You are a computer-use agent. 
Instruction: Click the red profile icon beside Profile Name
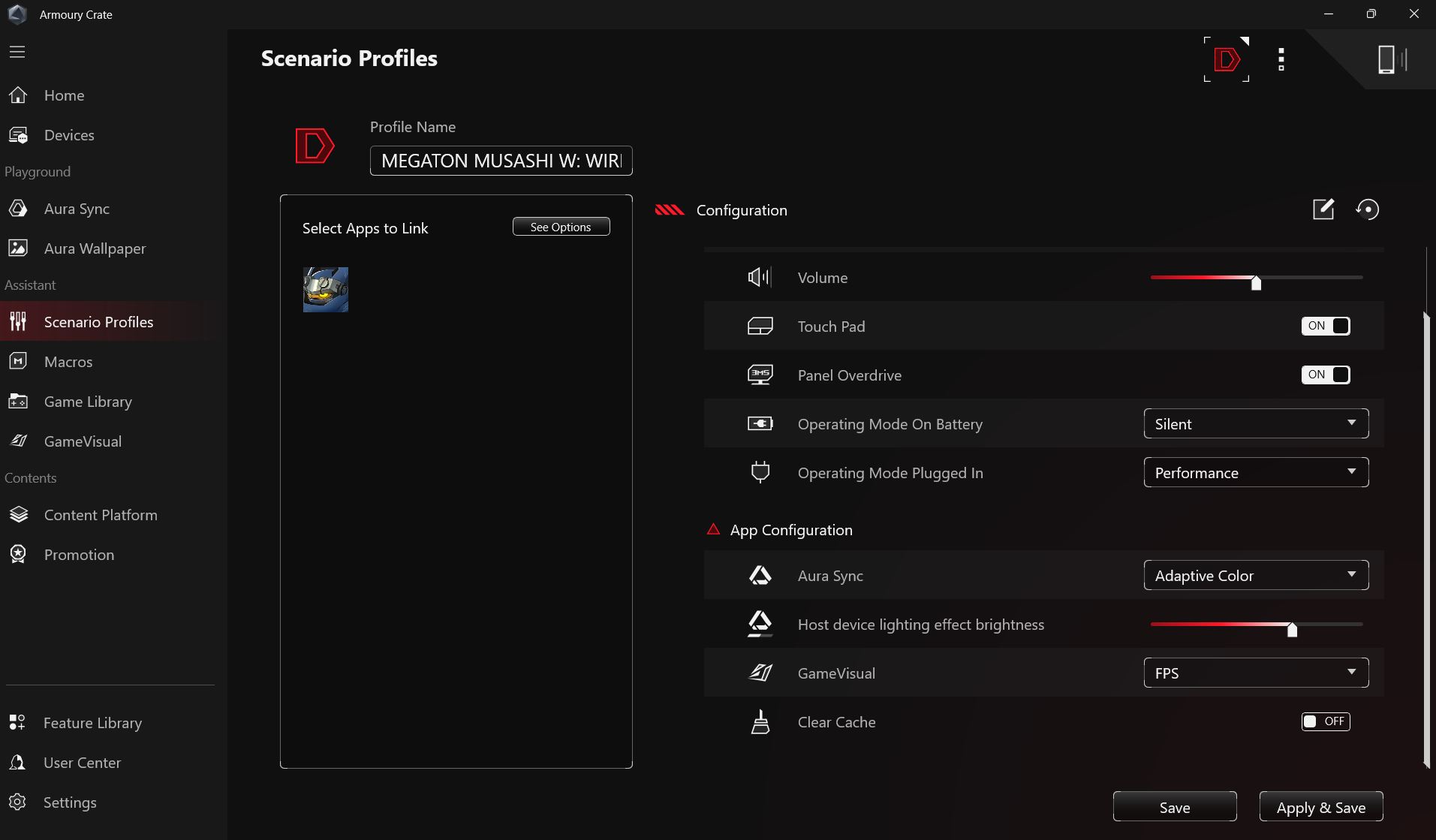[x=315, y=146]
